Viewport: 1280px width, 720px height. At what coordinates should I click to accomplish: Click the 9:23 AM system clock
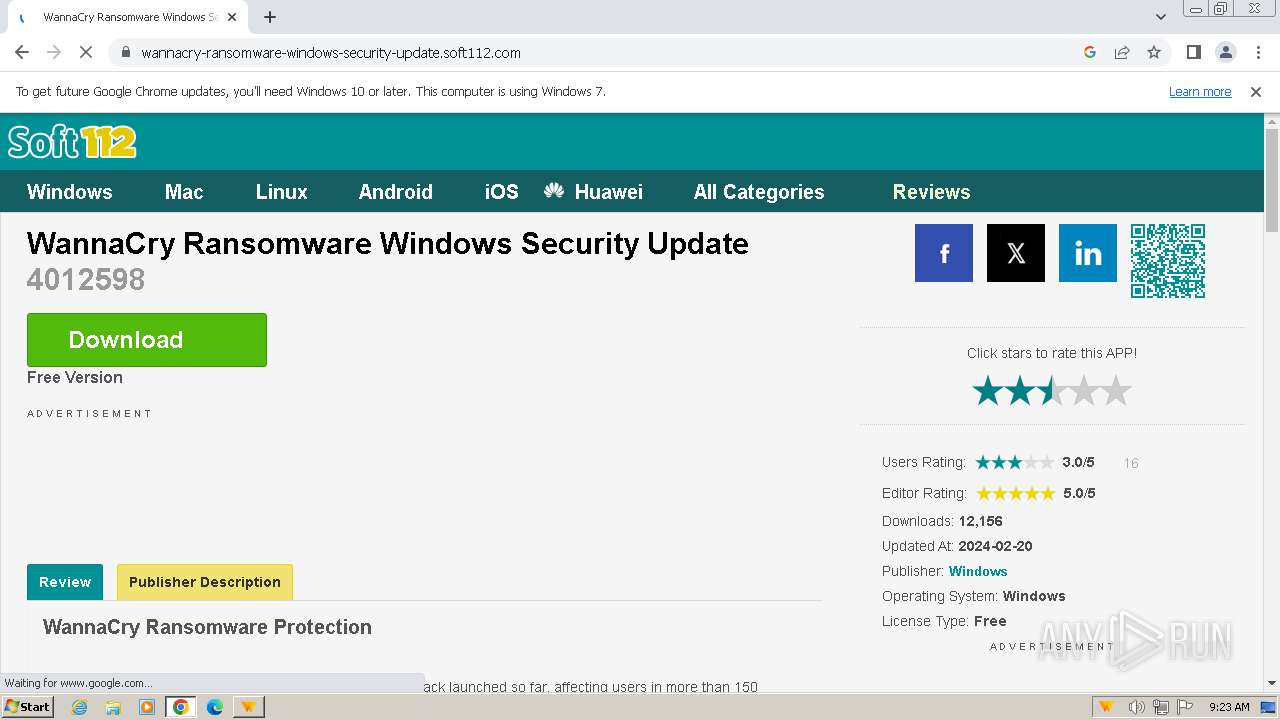point(1229,707)
